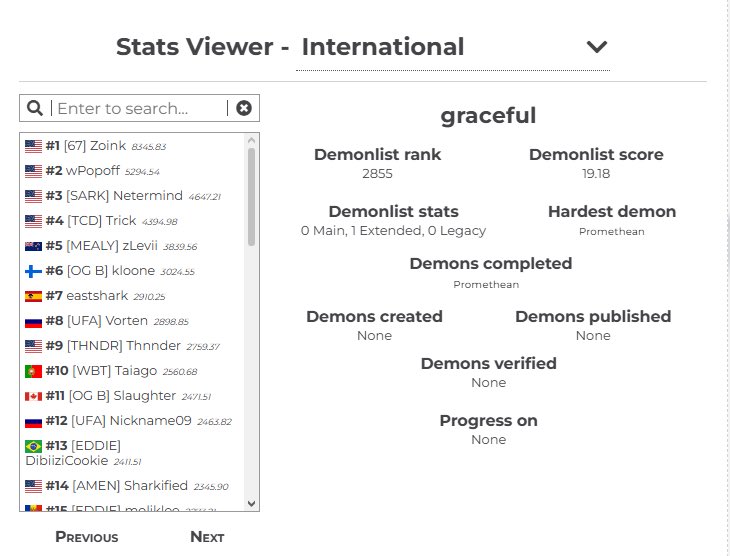
Task: Clear the search box with the X icon
Action: click(x=244, y=108)
